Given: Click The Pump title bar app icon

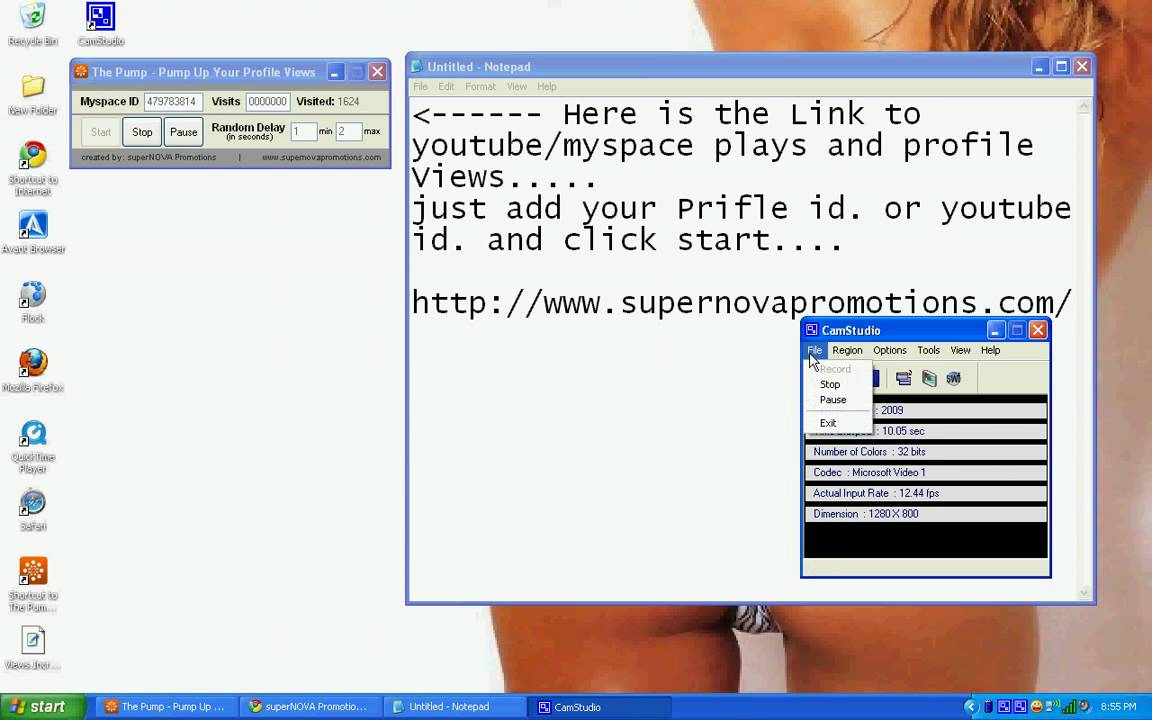Looking at the screenshot, I should tap(81, 71).
